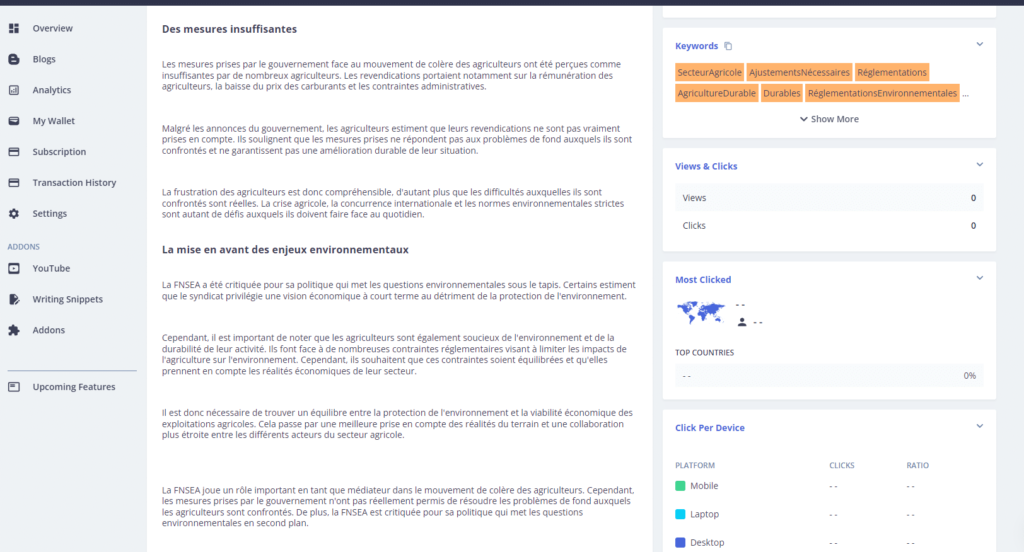Click the SecteurAgricole keyword tag

pos(709,73)
